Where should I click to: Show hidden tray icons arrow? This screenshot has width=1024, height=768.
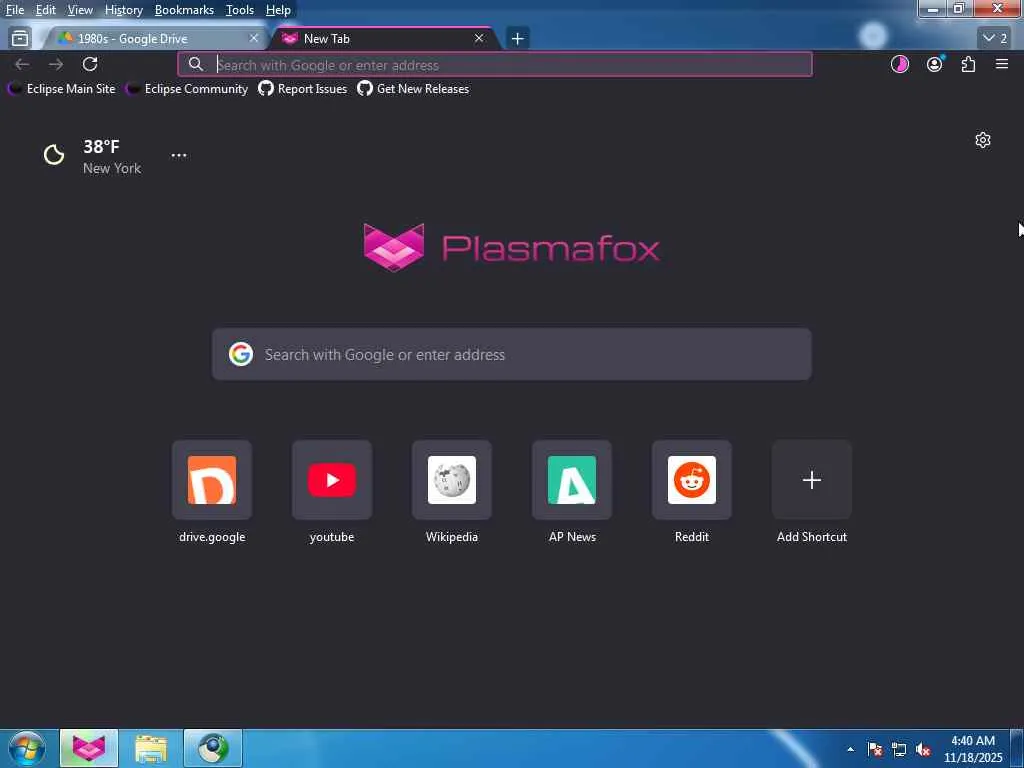[x=850, y=749]
